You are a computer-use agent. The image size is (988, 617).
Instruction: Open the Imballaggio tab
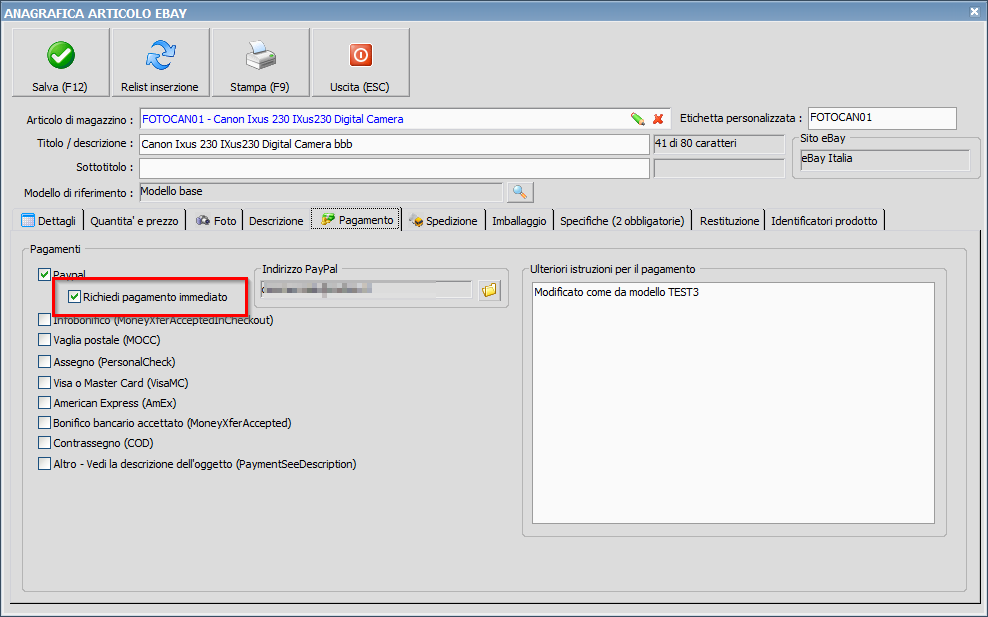tap(519, 221)
